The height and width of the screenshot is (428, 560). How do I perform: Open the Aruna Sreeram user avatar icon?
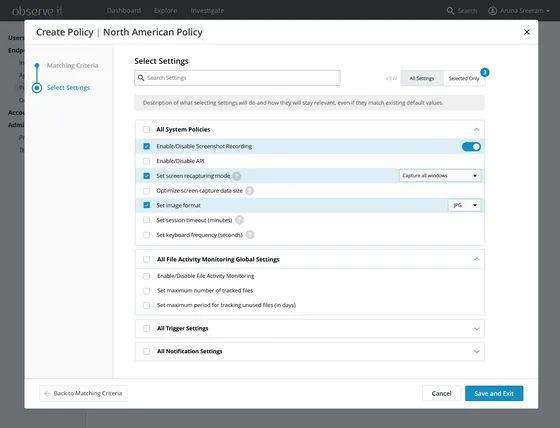tap(492, 11)
